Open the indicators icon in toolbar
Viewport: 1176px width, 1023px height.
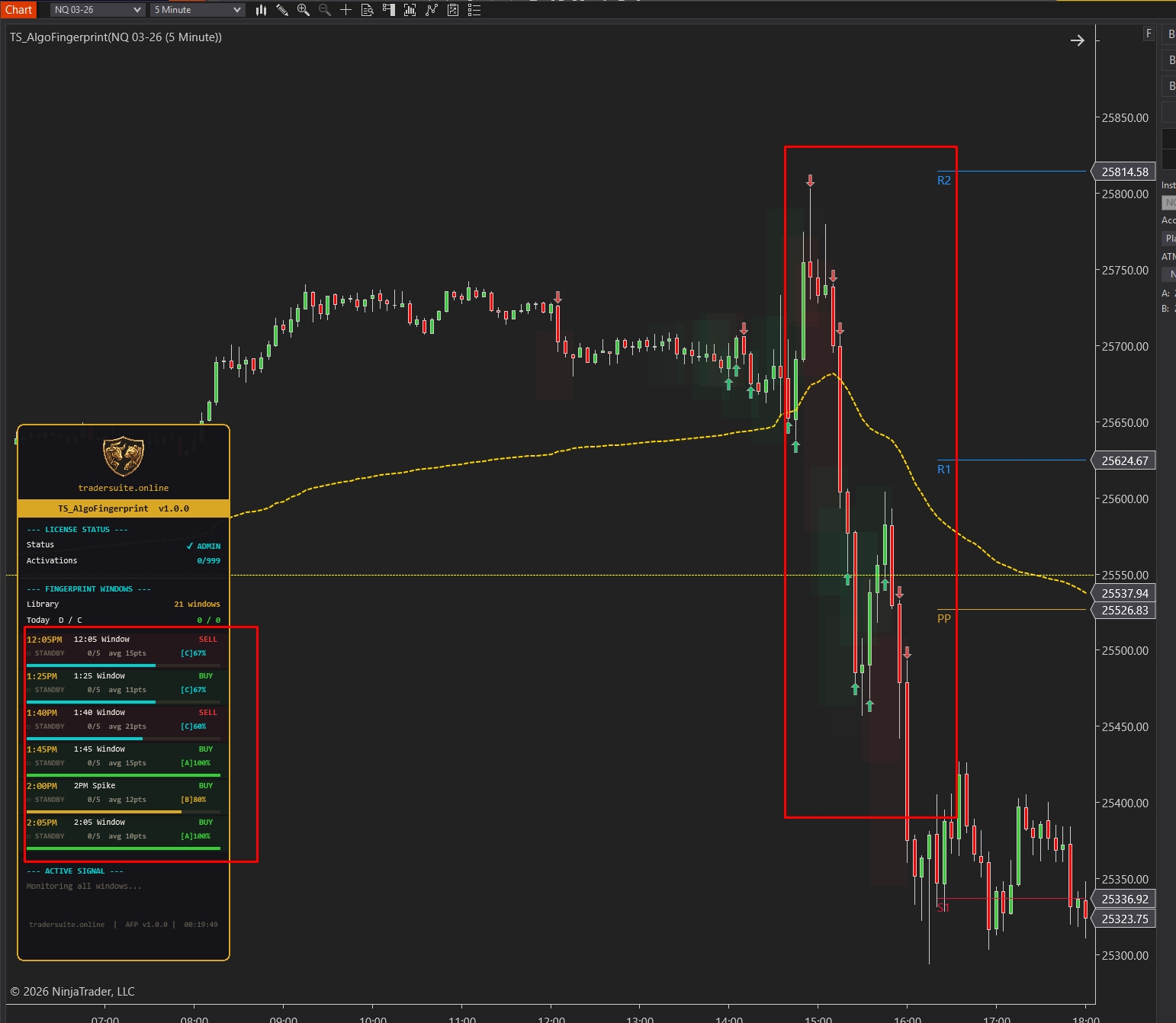point(410,10)
